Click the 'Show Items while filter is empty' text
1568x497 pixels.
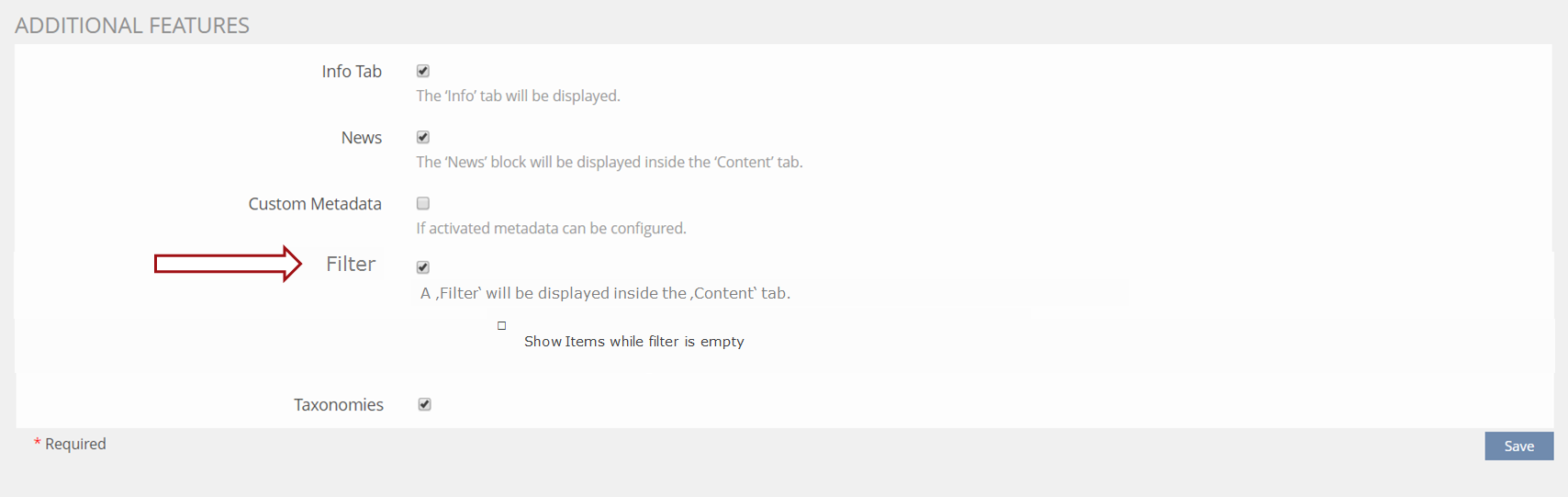pos(633,342)
